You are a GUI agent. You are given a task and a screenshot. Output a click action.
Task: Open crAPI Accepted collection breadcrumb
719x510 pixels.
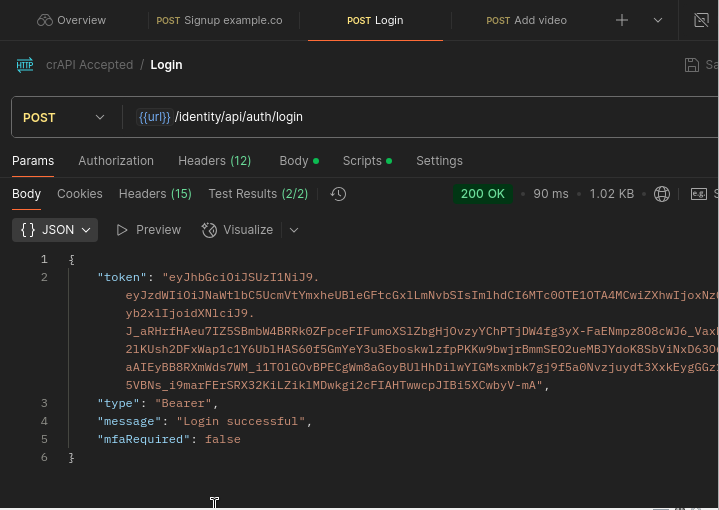(89, 65)
